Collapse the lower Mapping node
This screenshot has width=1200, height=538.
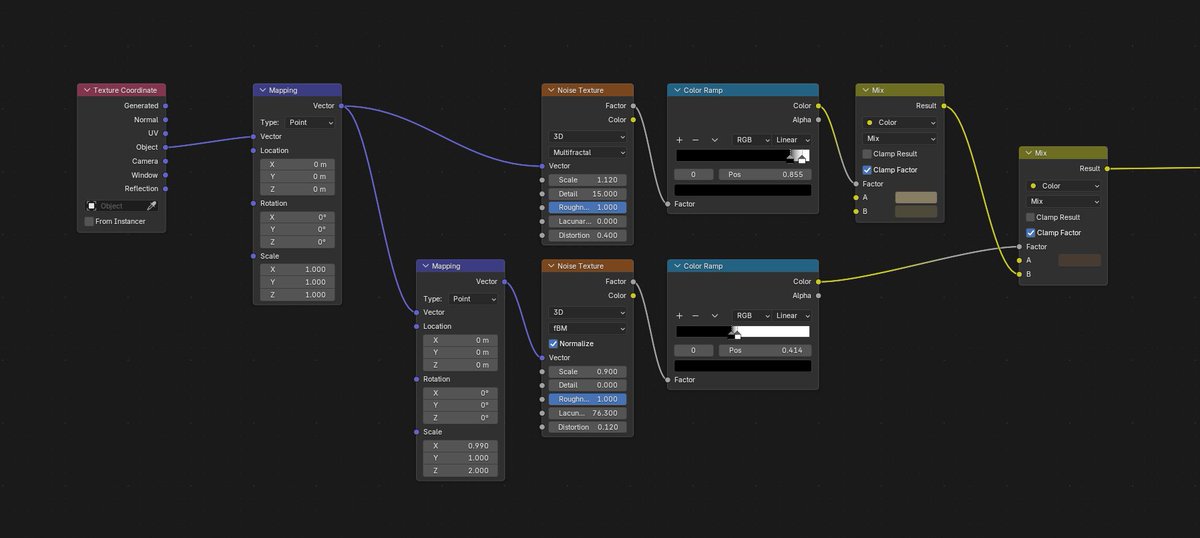coord(425,266)
